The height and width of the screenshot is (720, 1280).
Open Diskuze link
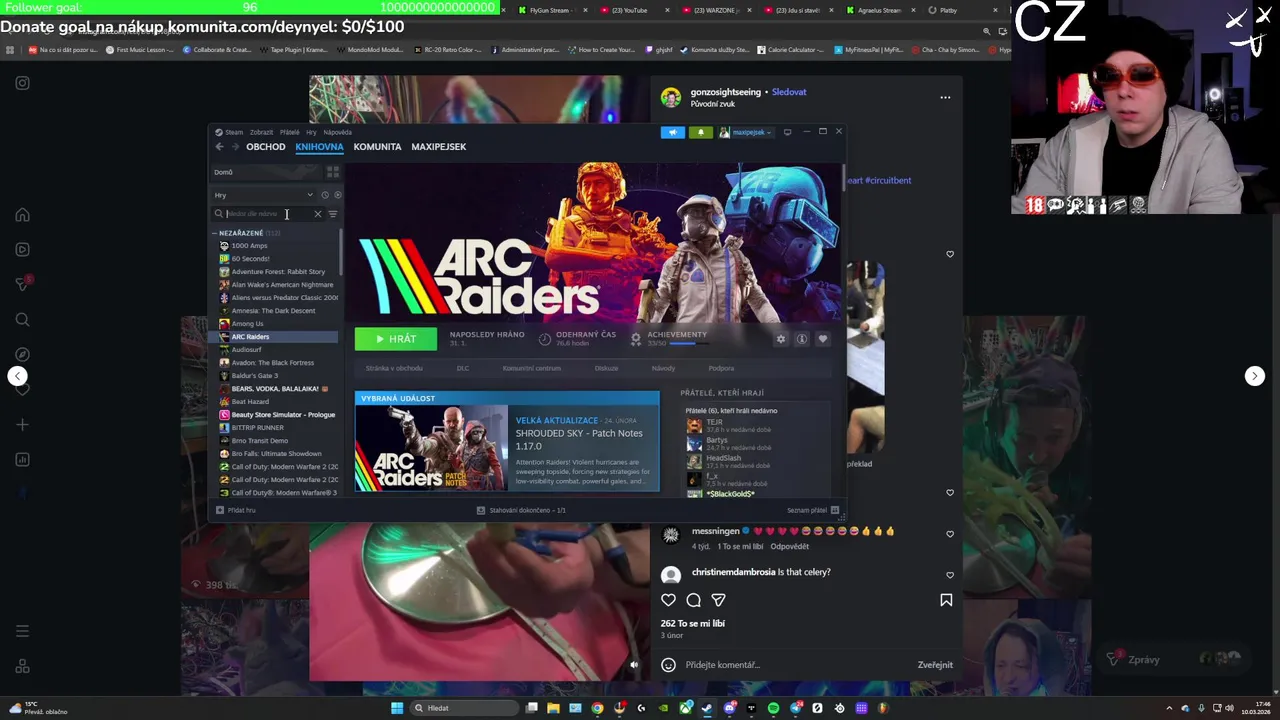click(606, 368)
